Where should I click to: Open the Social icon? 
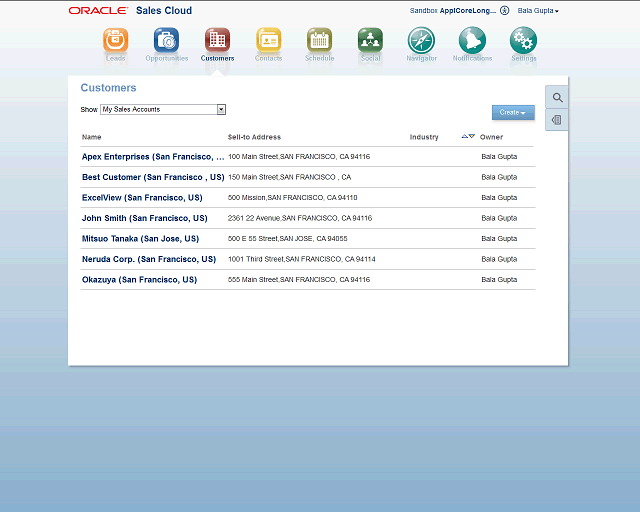coord(371,40)
